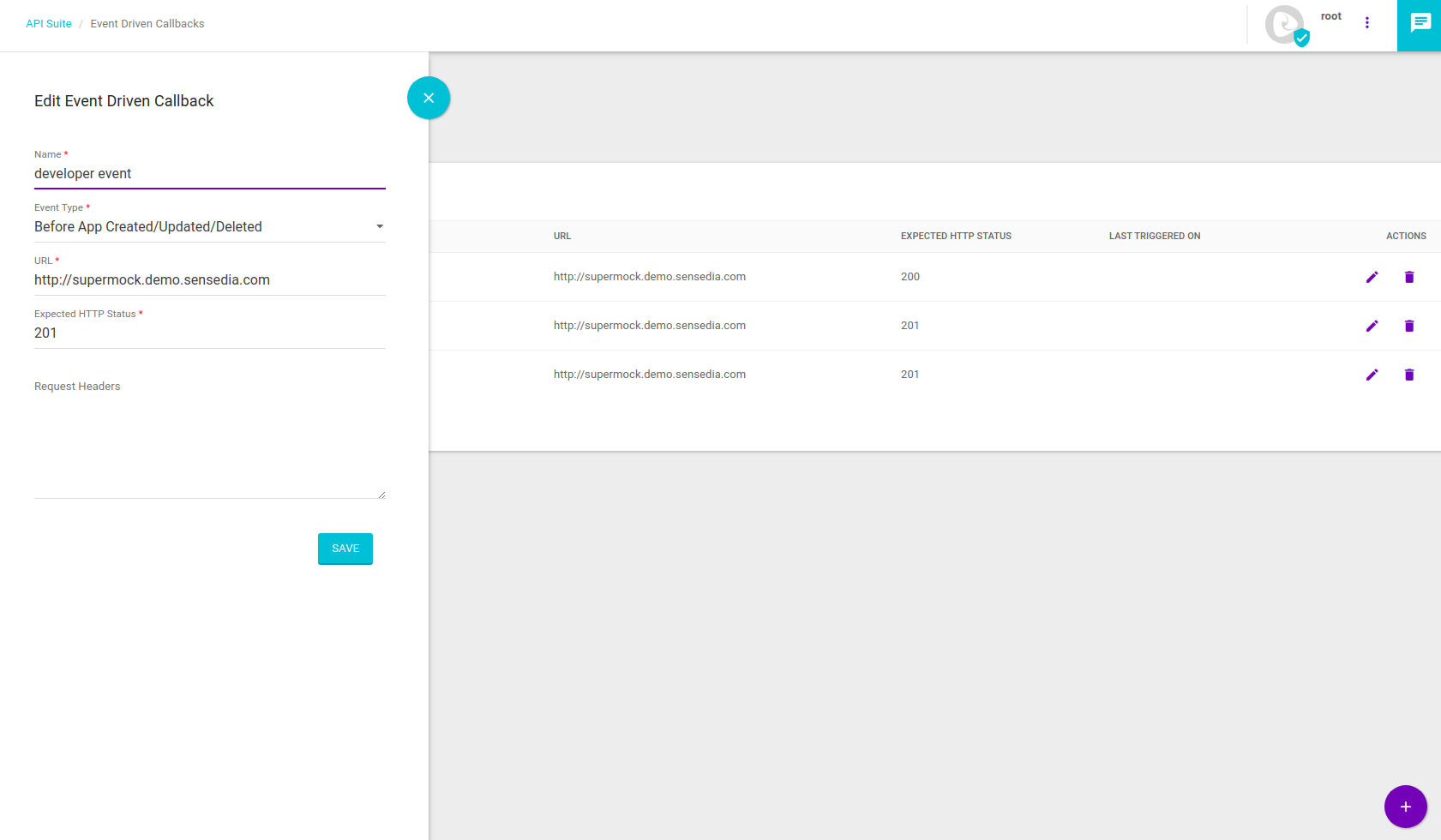1441x840 pixels.
Task: Click the Expected HTTP Status column header
Action: tap(956, 237)
